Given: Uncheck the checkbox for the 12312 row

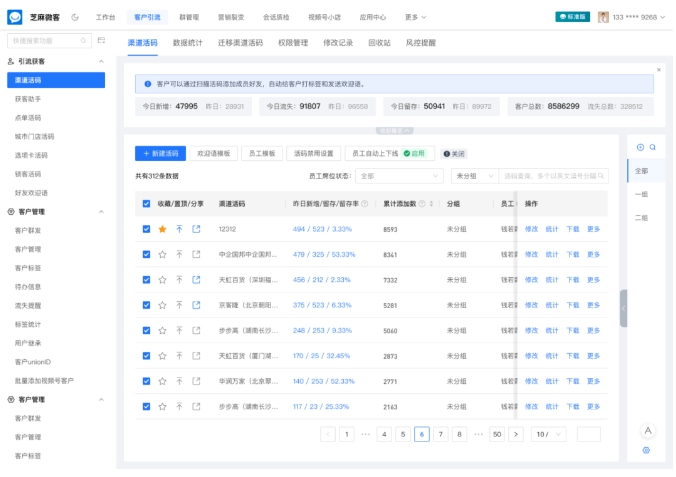Looking at the screenshot, I should 146,229.
